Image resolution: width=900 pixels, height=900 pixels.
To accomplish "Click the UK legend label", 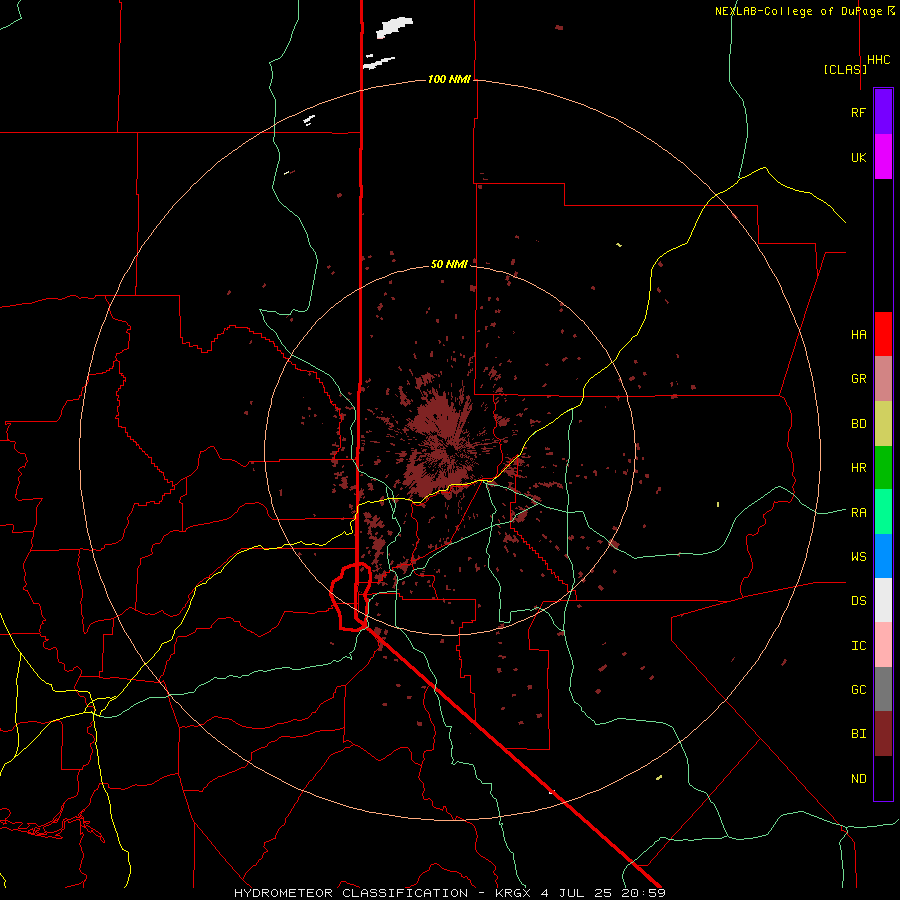I will pyautogui.click(x=858, y=158).
